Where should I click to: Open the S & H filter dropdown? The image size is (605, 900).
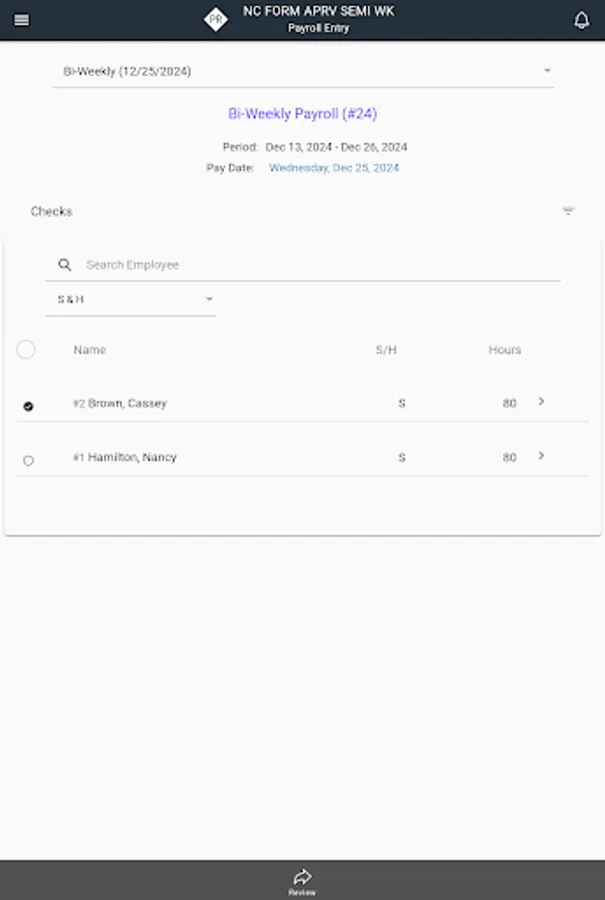[x=130, y=298]
